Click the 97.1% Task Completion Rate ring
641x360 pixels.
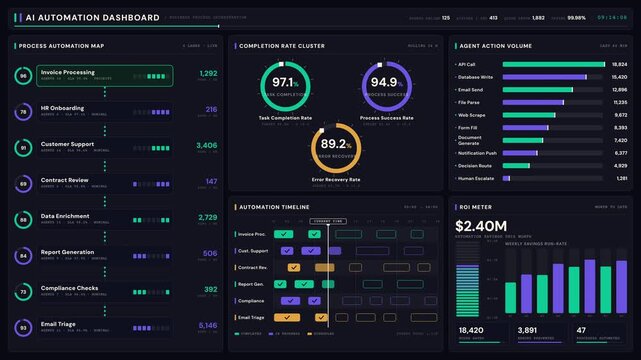coord(285,86)
